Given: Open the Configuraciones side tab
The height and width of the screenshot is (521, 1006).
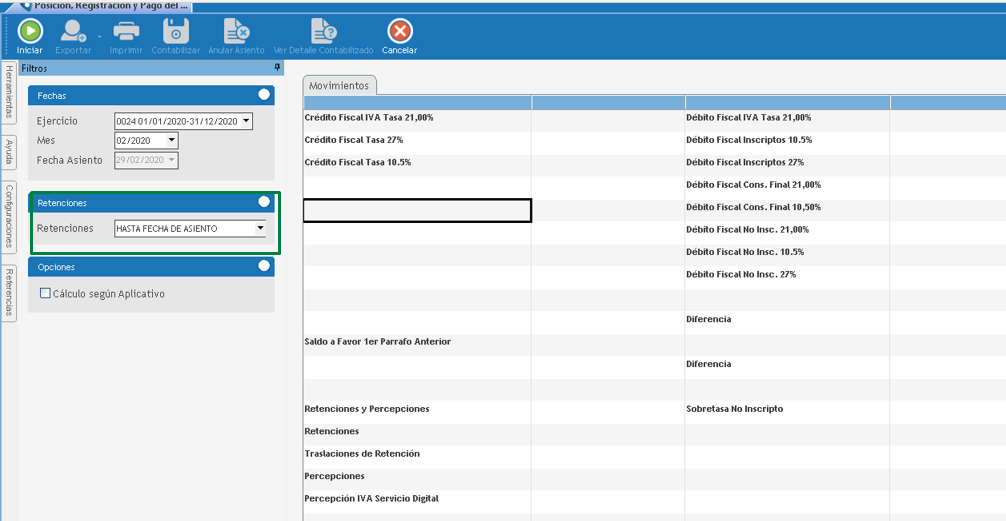Looking at the screenshot, I should point(9,215).
